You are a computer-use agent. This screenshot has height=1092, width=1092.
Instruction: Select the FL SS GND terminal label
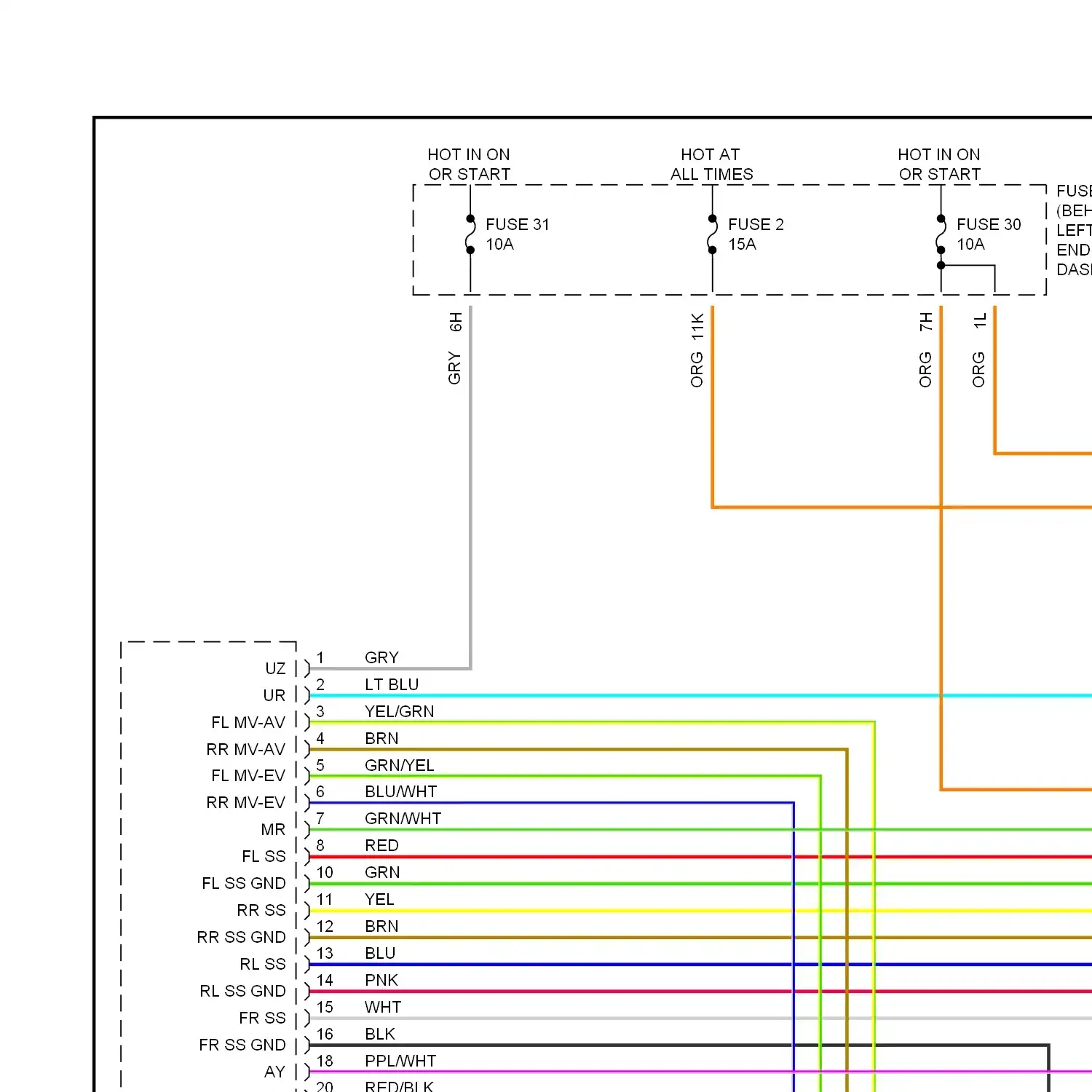(x=244, y=883)
